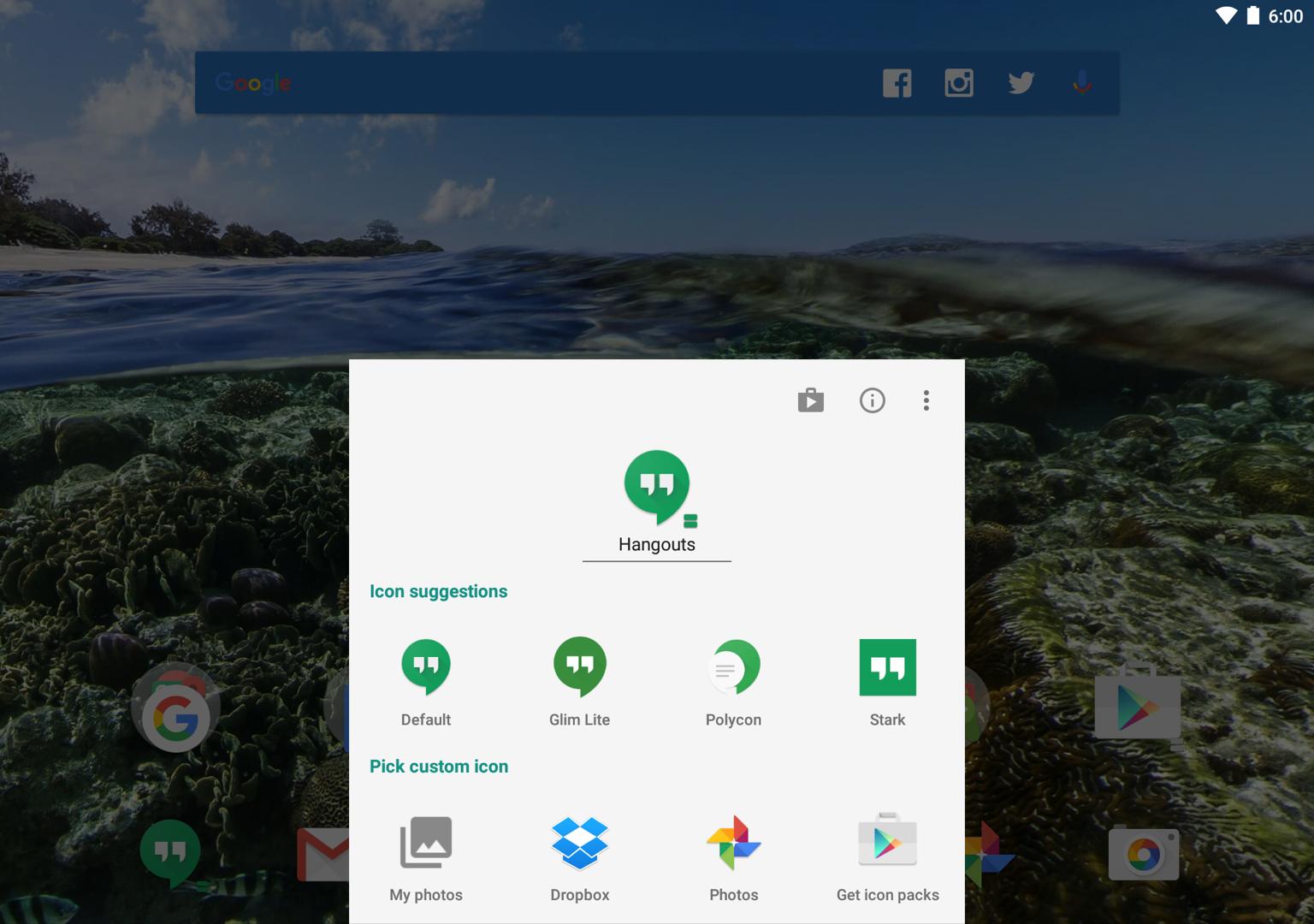Apply the Stark icon suggestion
1314x924 pixels.
tap(888, 682)
